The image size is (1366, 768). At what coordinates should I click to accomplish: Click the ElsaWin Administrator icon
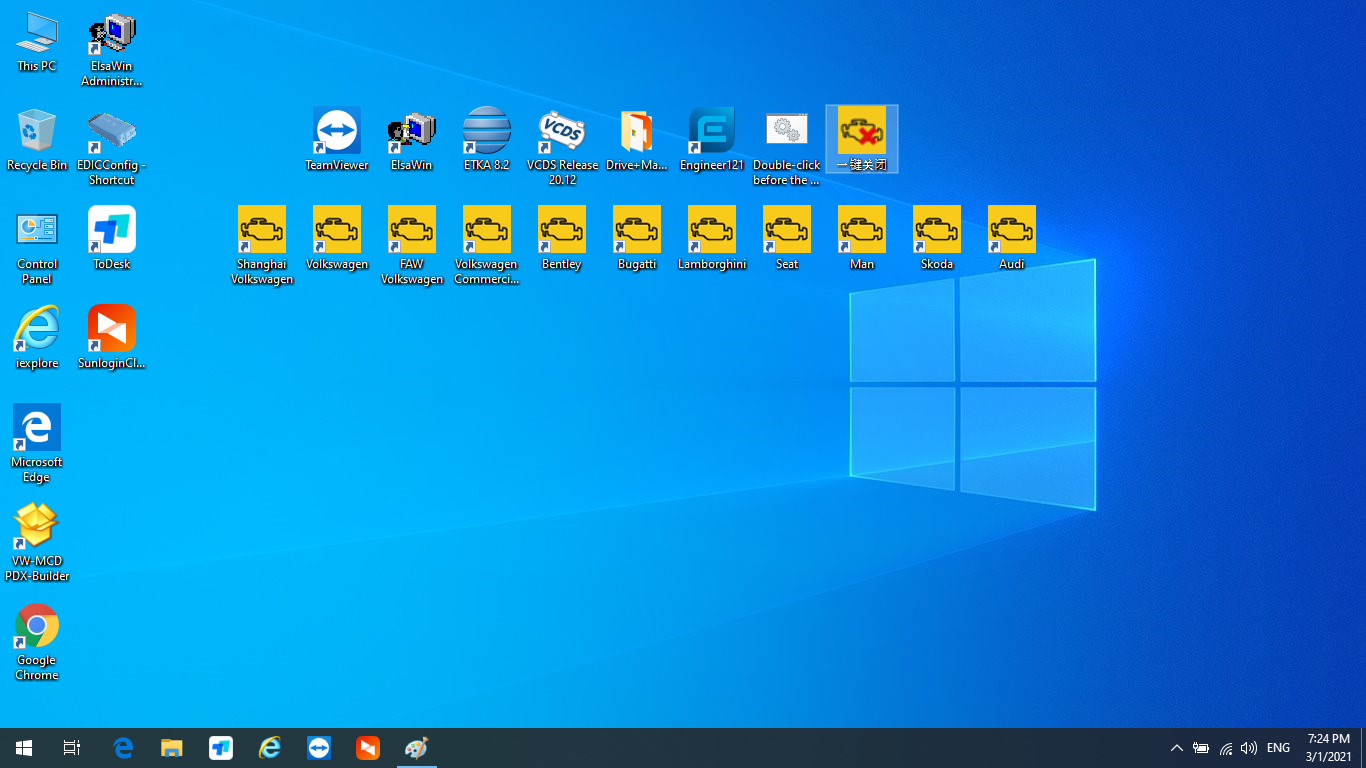tap(111, 34)
